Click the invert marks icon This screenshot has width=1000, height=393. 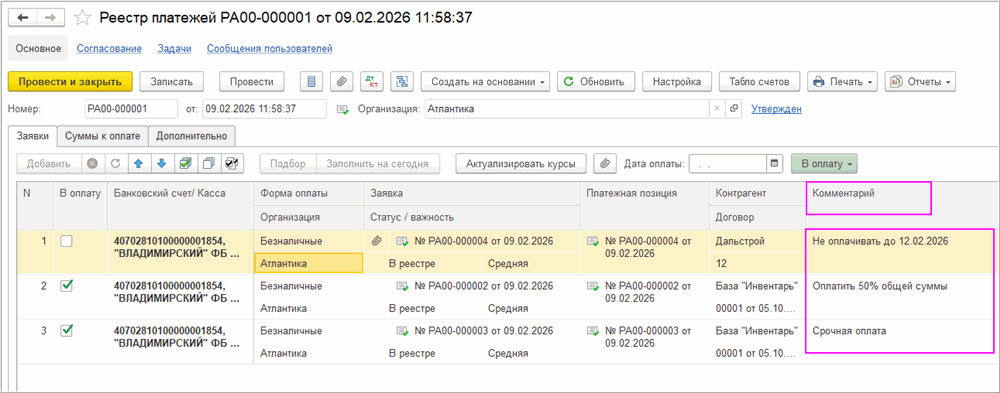[232, 164]
